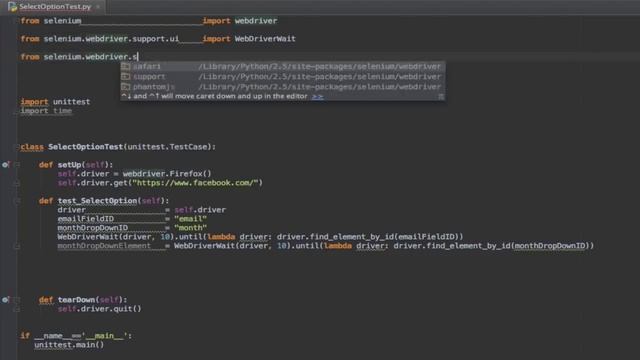Screen dimensions: 640x360
Task: Click the package icon beside phantomjs
Action: 126,87
